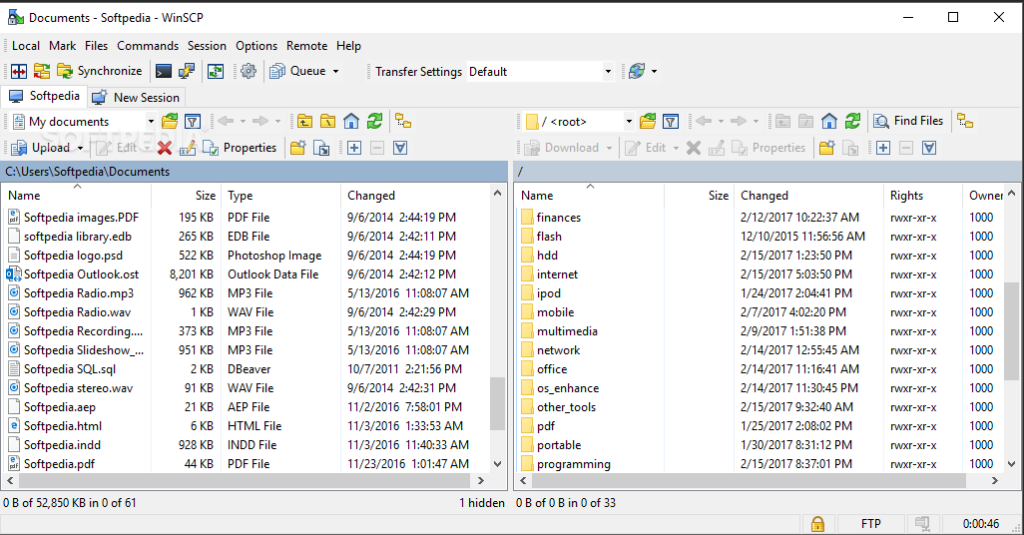The image size is (1024, 535).
Task: Click the local panel filter icon
Action: [192, 122]
